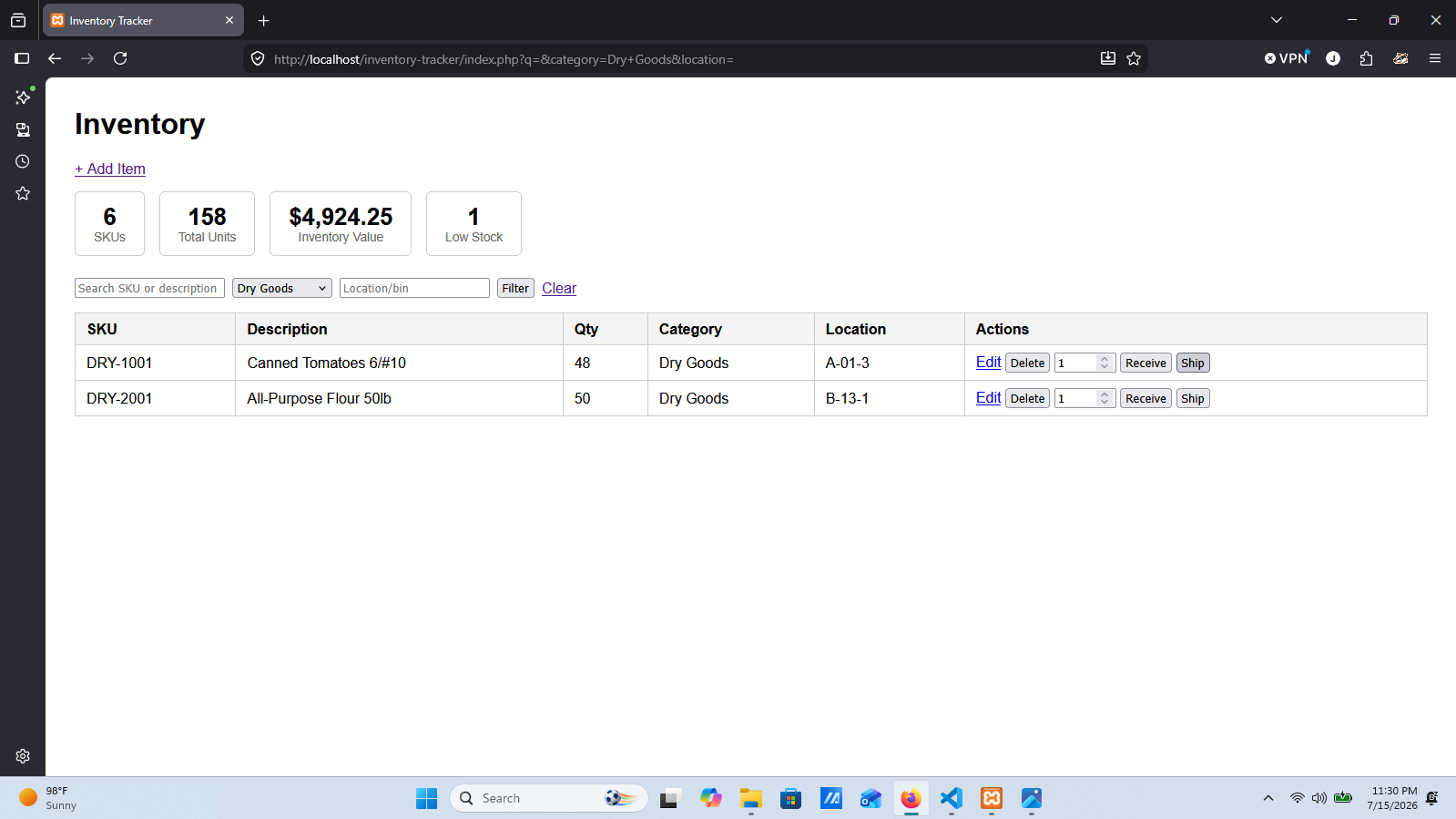The width and height of the screenshot is (1456, 819).
Task: Open the application hamburger menu
Action: pos(1435,58)
